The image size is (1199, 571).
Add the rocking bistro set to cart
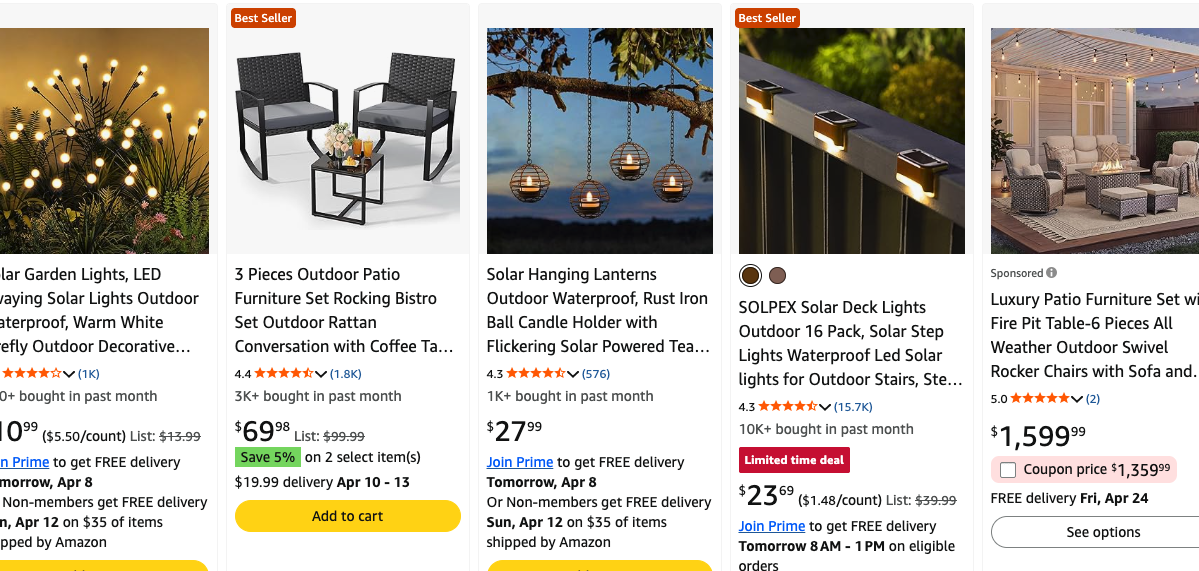347,516
